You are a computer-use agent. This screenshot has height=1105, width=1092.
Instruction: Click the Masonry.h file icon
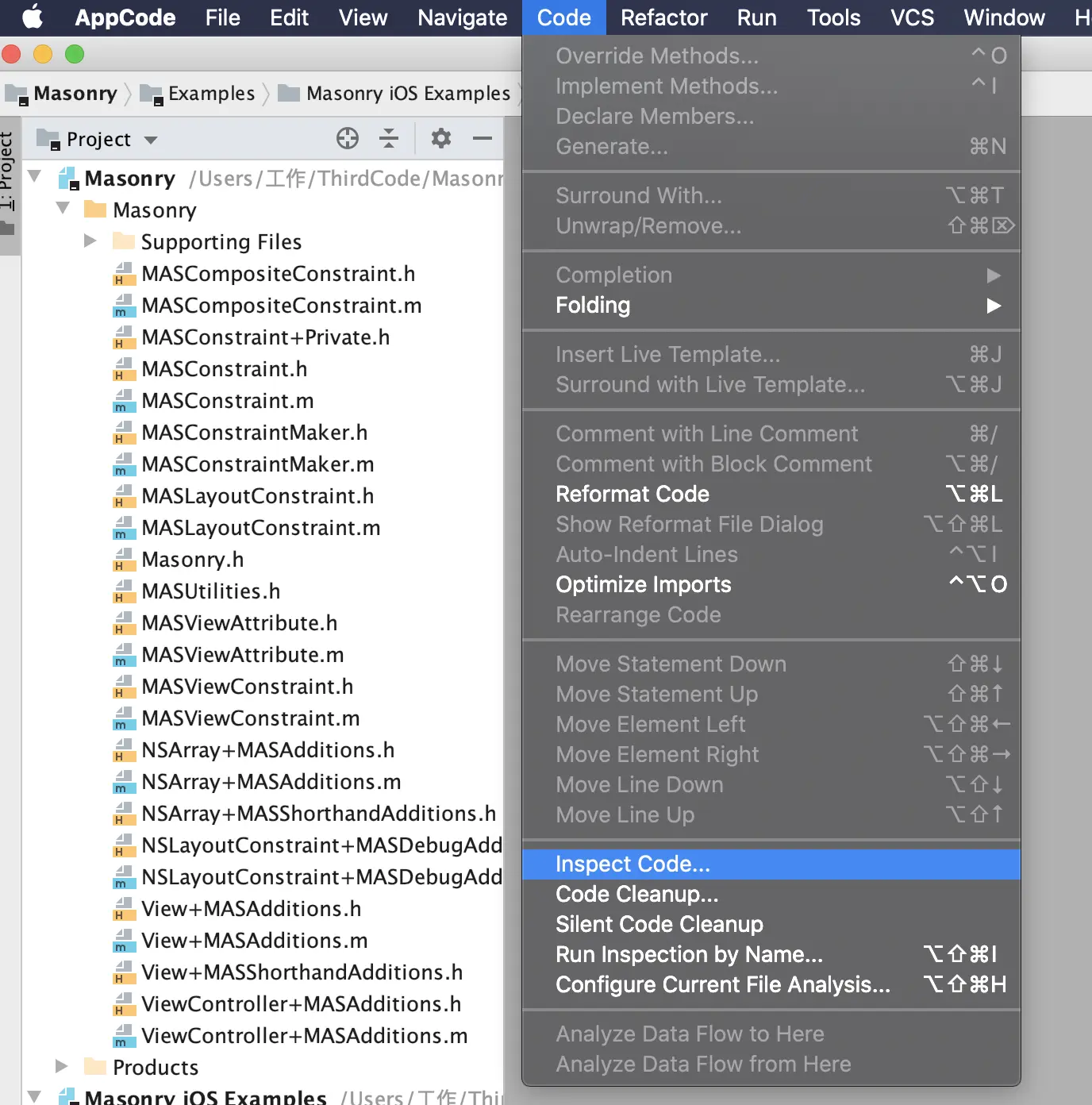point(124,560)
